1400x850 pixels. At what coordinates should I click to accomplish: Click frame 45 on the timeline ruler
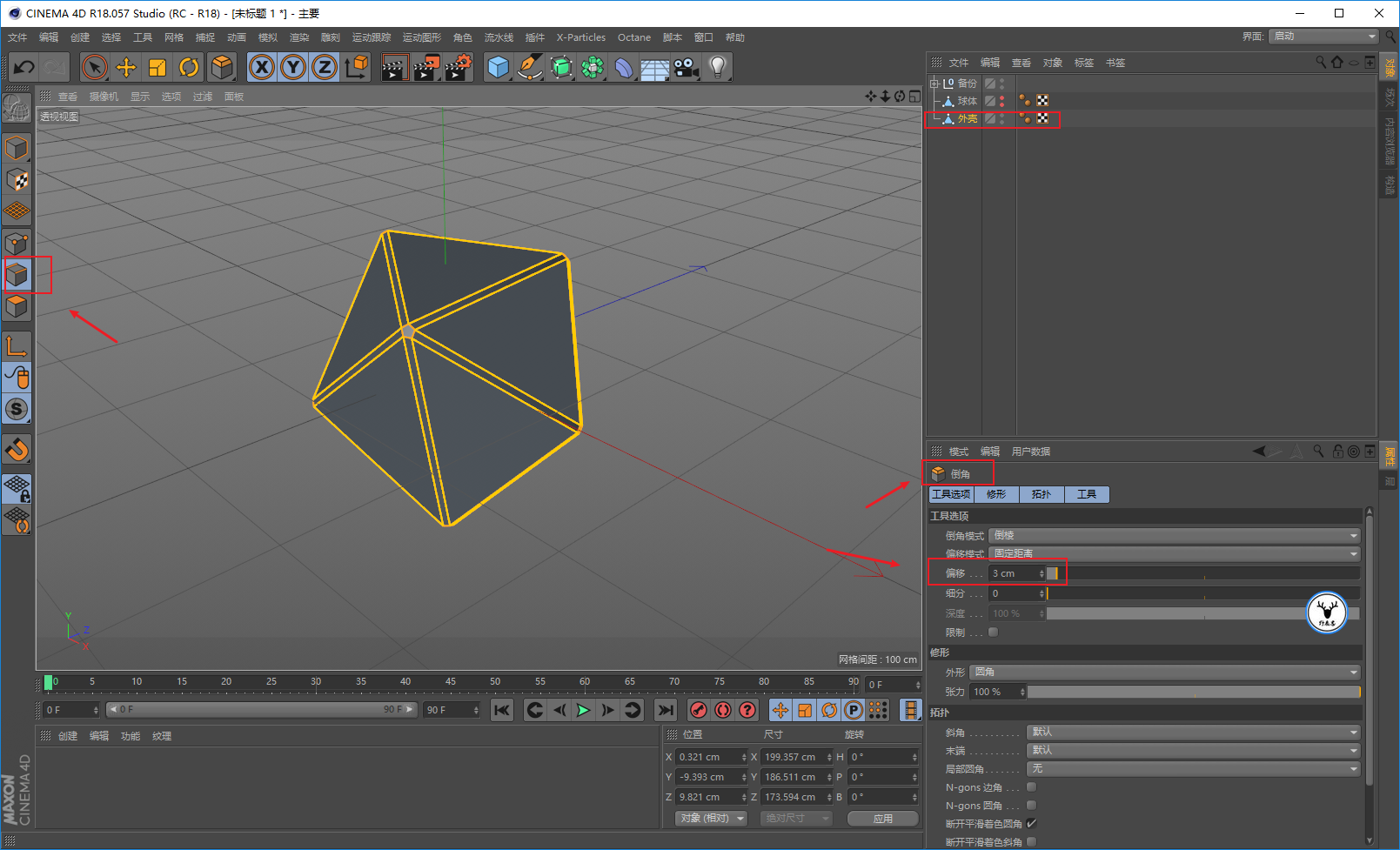click(451, 682)
